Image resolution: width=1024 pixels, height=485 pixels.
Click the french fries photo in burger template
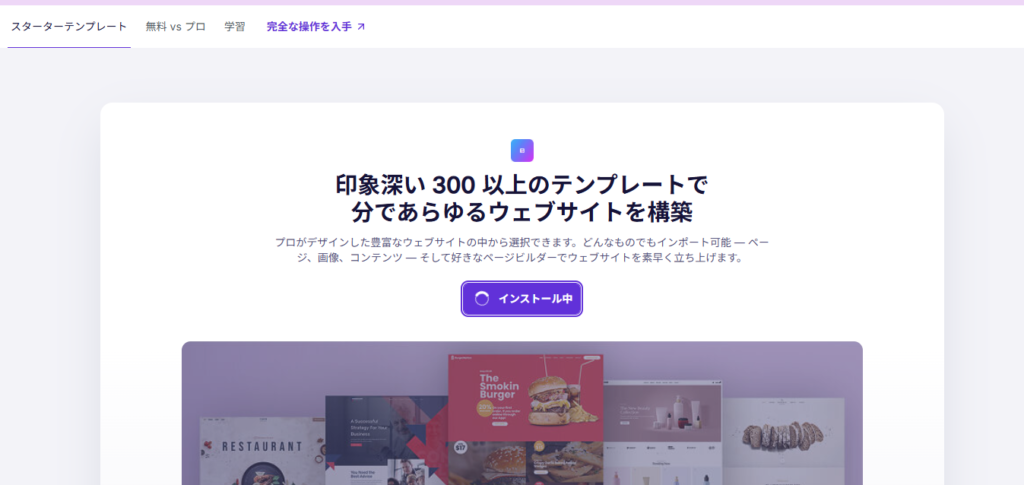coord(565,463)
